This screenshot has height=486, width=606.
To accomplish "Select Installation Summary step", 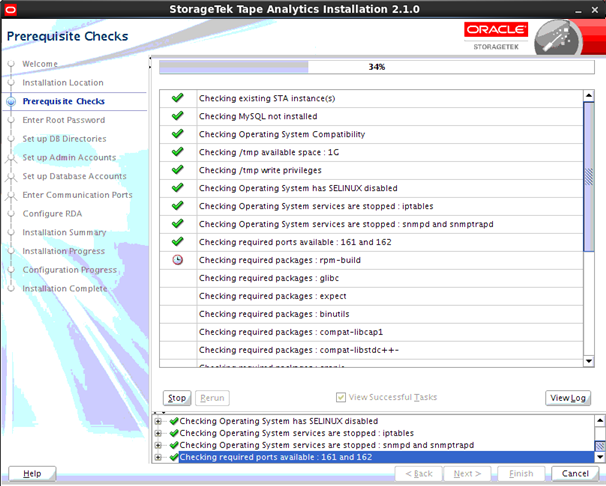I will (64, 233).
